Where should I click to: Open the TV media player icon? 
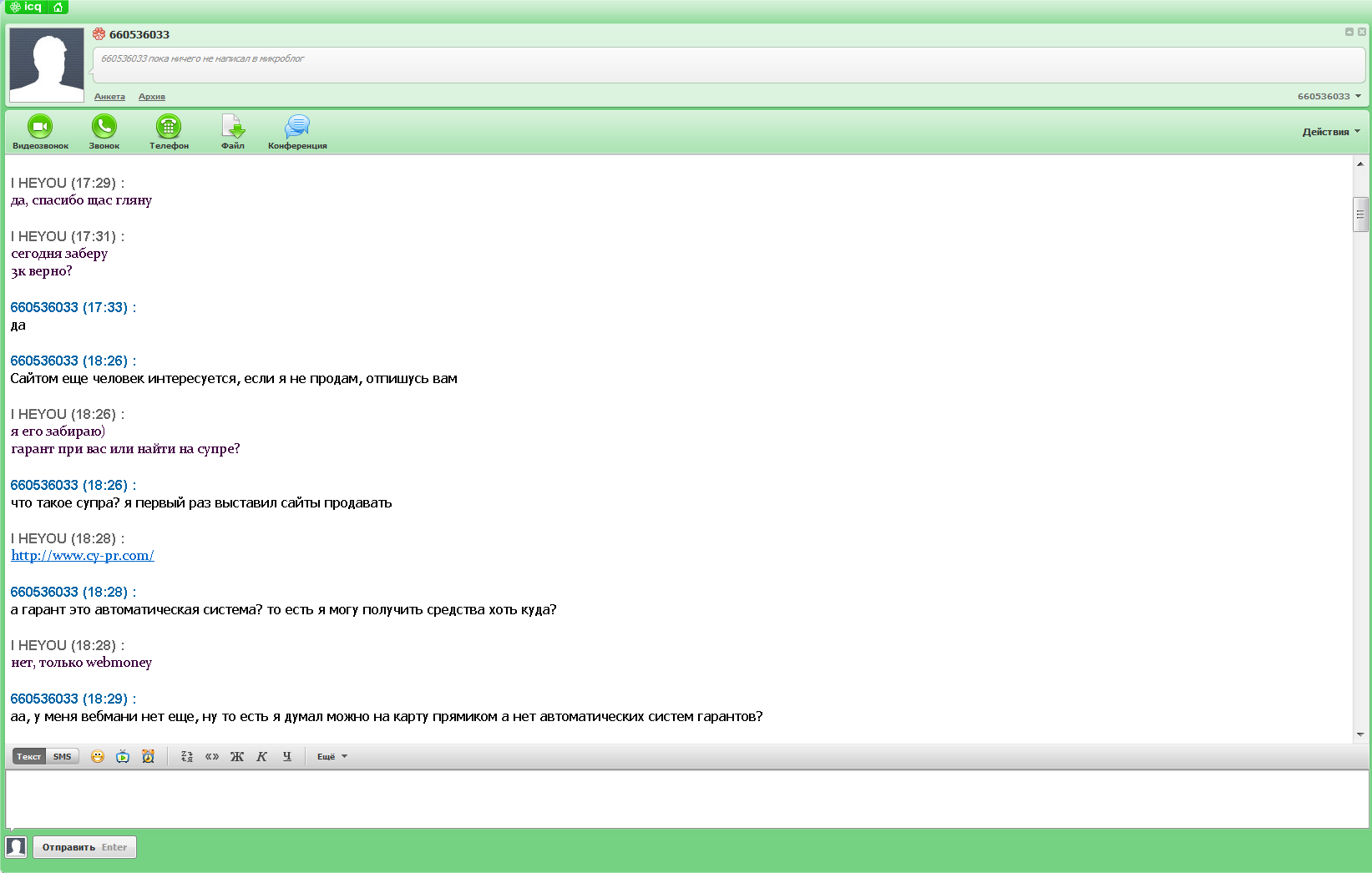click(x=123, y=756)
